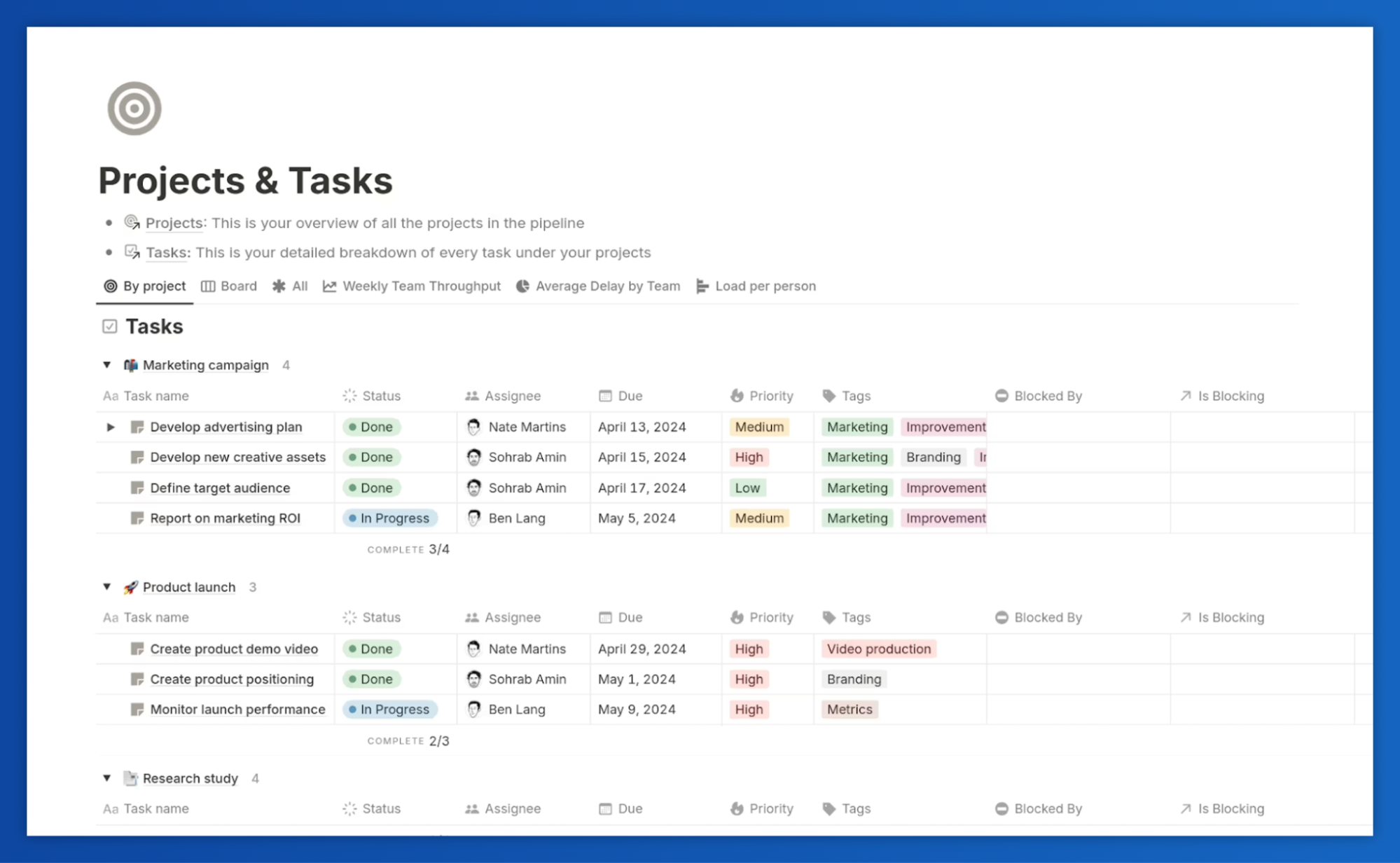Viewport: 1400px width, 863px height.
Task: Click Sohrab Amin avatar in creative assets row
Action: [x=473, y=457]
